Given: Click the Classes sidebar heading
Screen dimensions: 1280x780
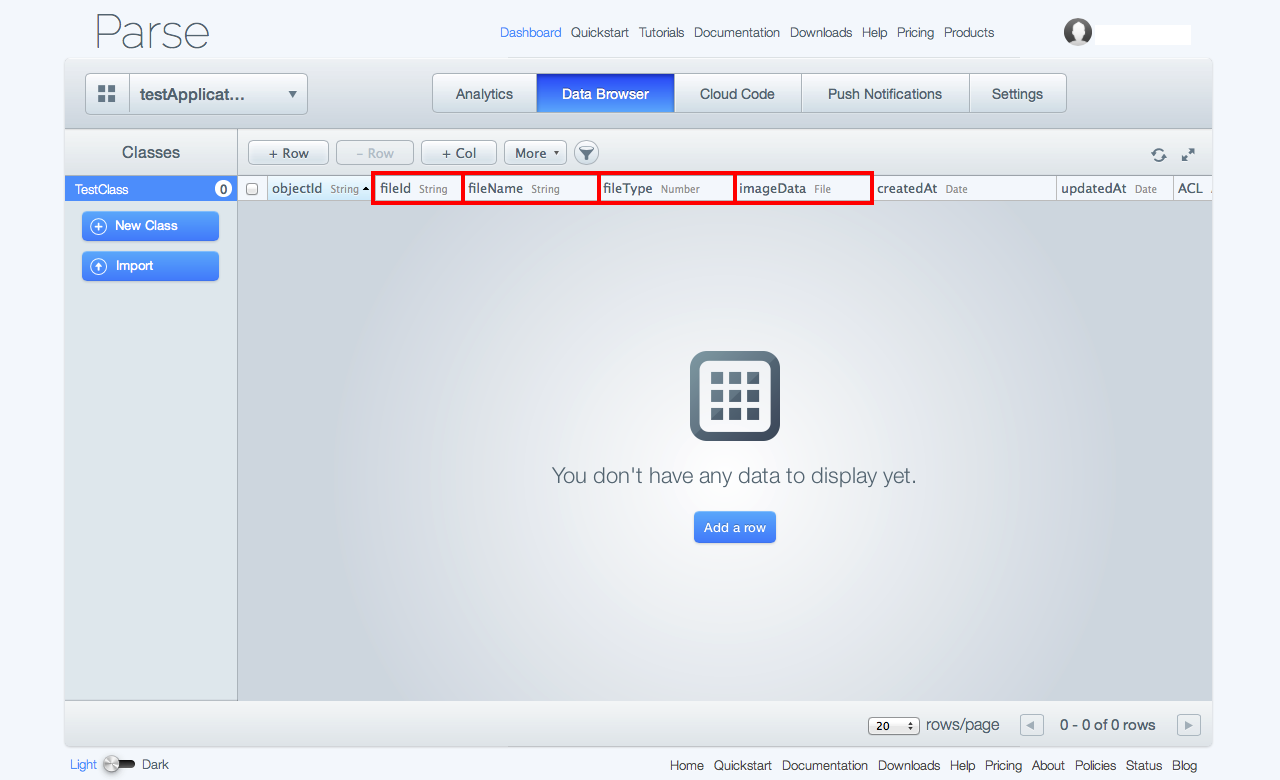Looking at the screenshot, I should point(151,152).
